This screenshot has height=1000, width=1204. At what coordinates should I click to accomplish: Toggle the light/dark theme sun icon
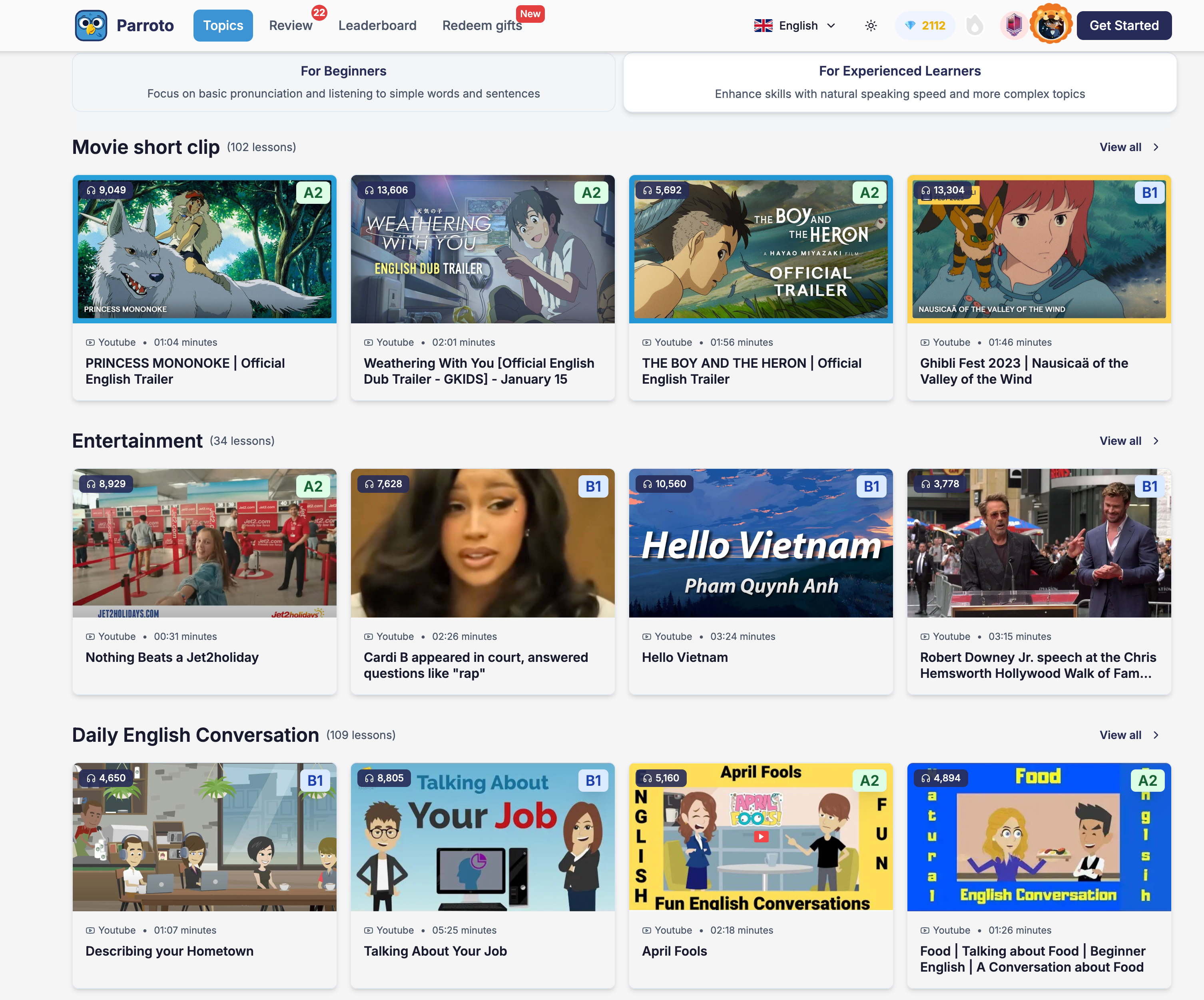[x=871, y=25]
